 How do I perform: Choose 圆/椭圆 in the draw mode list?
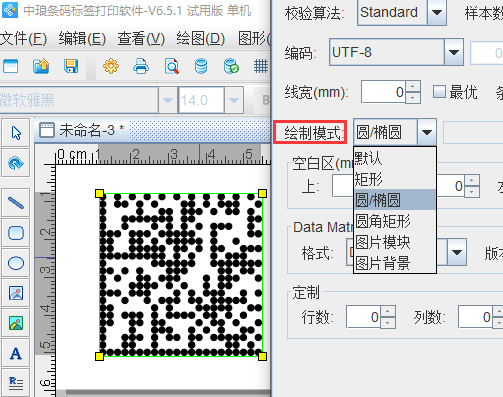[x=395, y=200]
